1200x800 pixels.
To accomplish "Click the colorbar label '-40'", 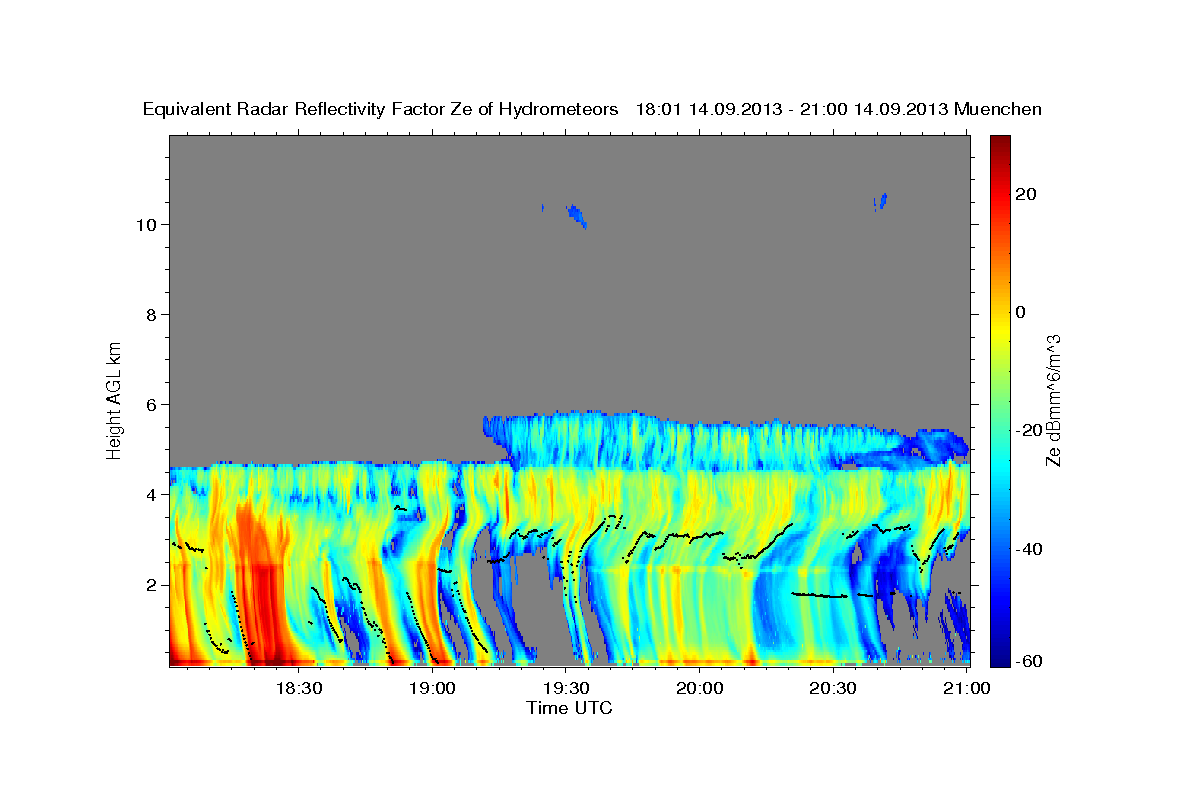I will click(1029, 549).
